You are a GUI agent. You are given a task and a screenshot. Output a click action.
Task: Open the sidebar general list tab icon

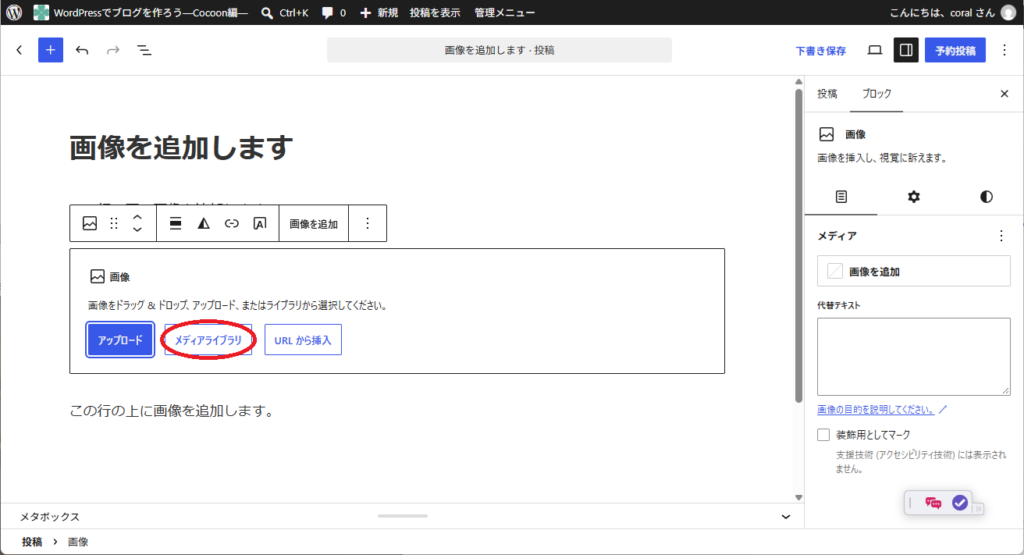click(841, 197)
